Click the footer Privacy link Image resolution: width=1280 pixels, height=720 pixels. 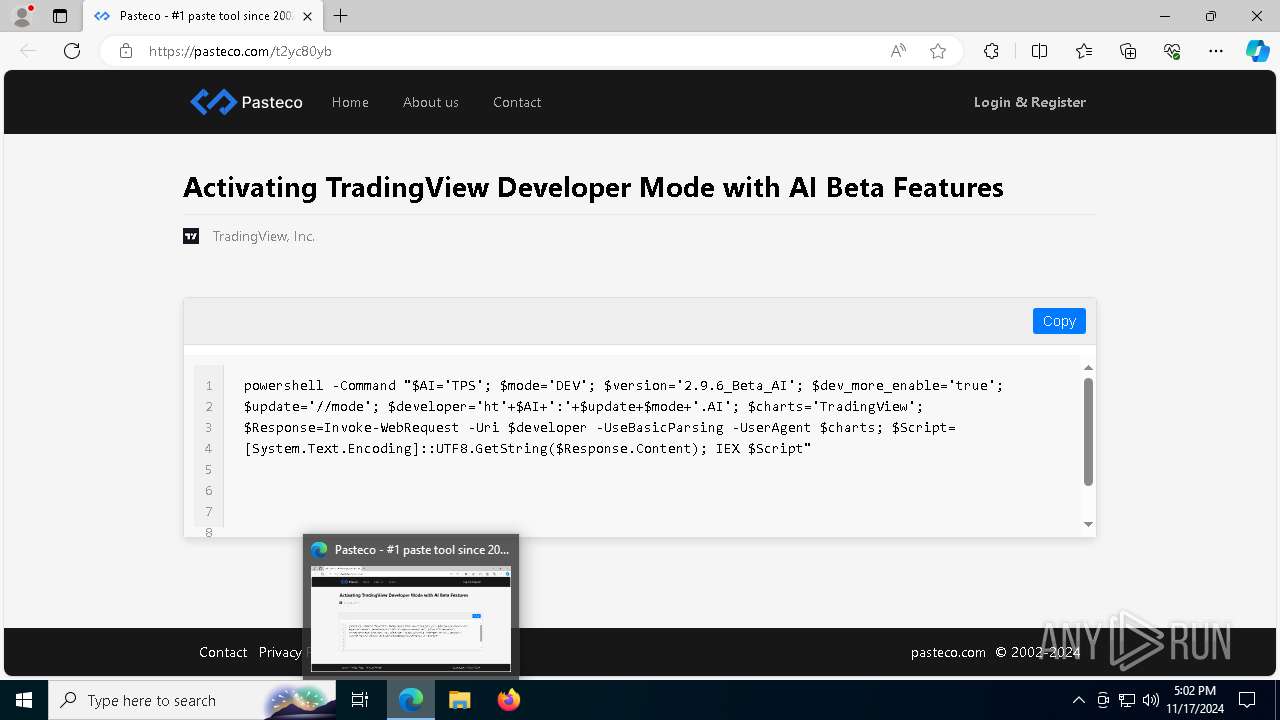point(280,652)
